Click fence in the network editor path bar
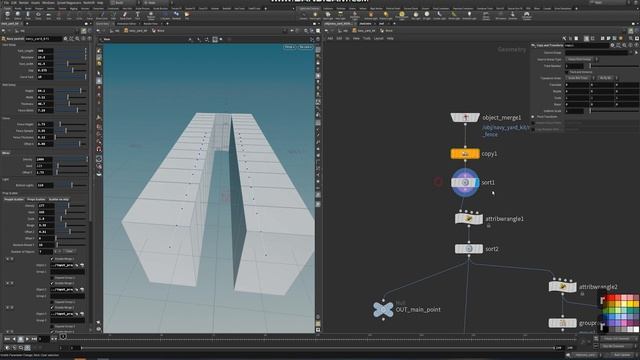The width and height of the screenshot is (640, 360). click(x=387, y=31)
